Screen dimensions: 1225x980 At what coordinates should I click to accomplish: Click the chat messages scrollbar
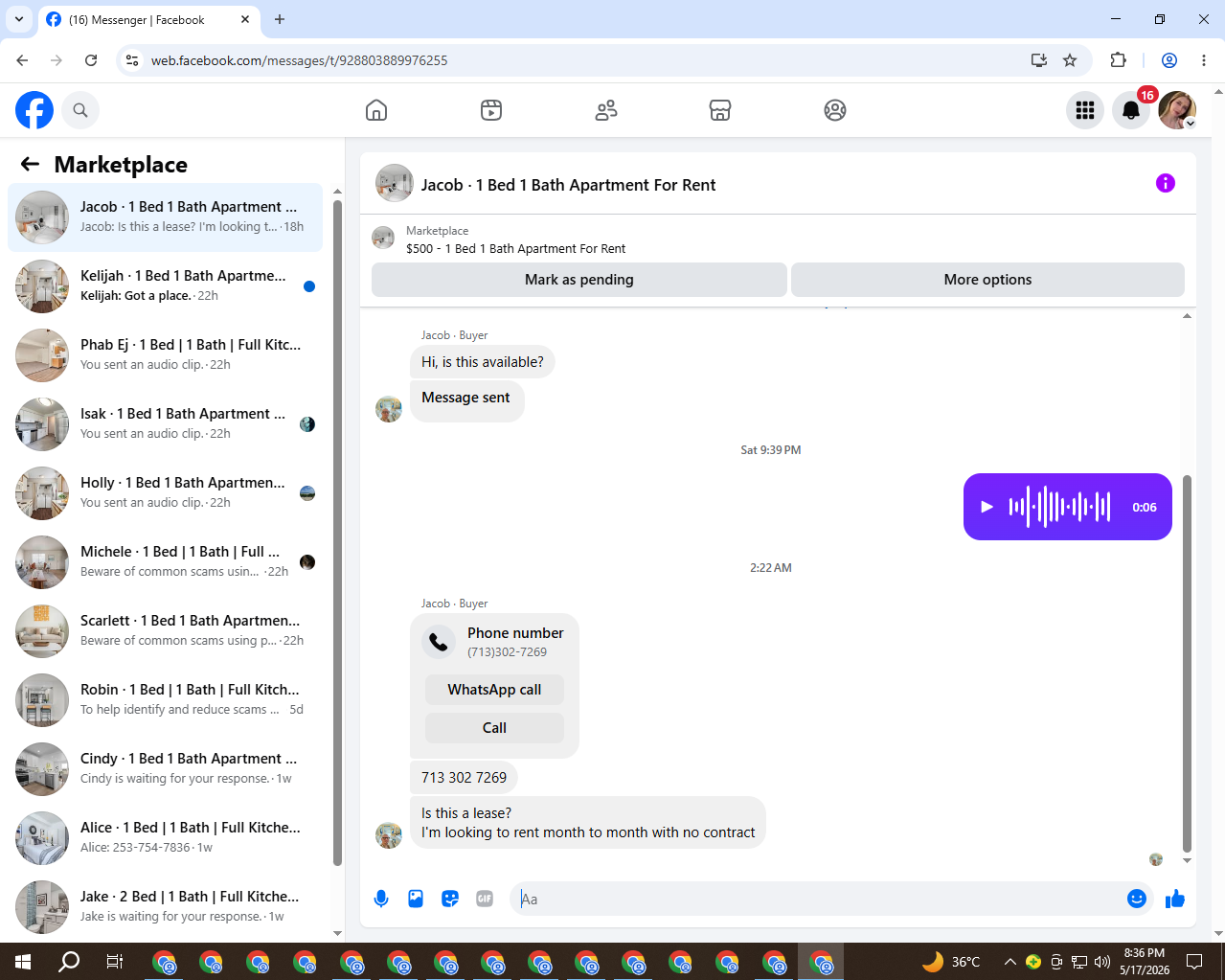point(1188,663)
